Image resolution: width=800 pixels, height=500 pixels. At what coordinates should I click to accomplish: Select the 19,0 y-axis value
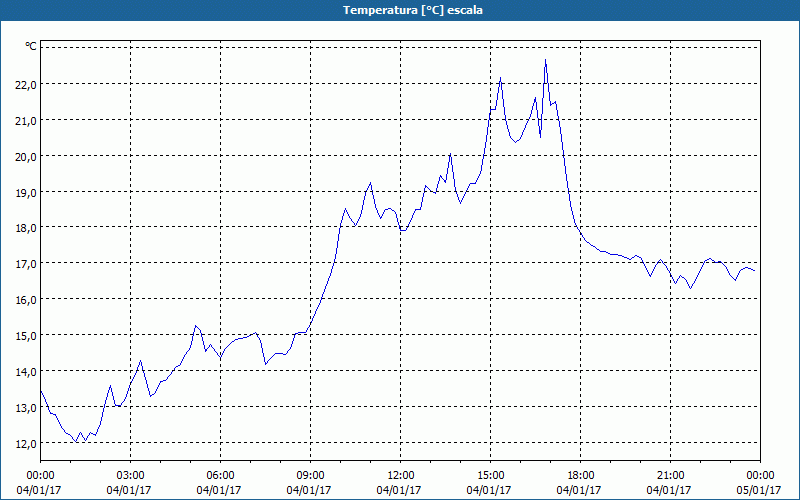pos(26,192)
